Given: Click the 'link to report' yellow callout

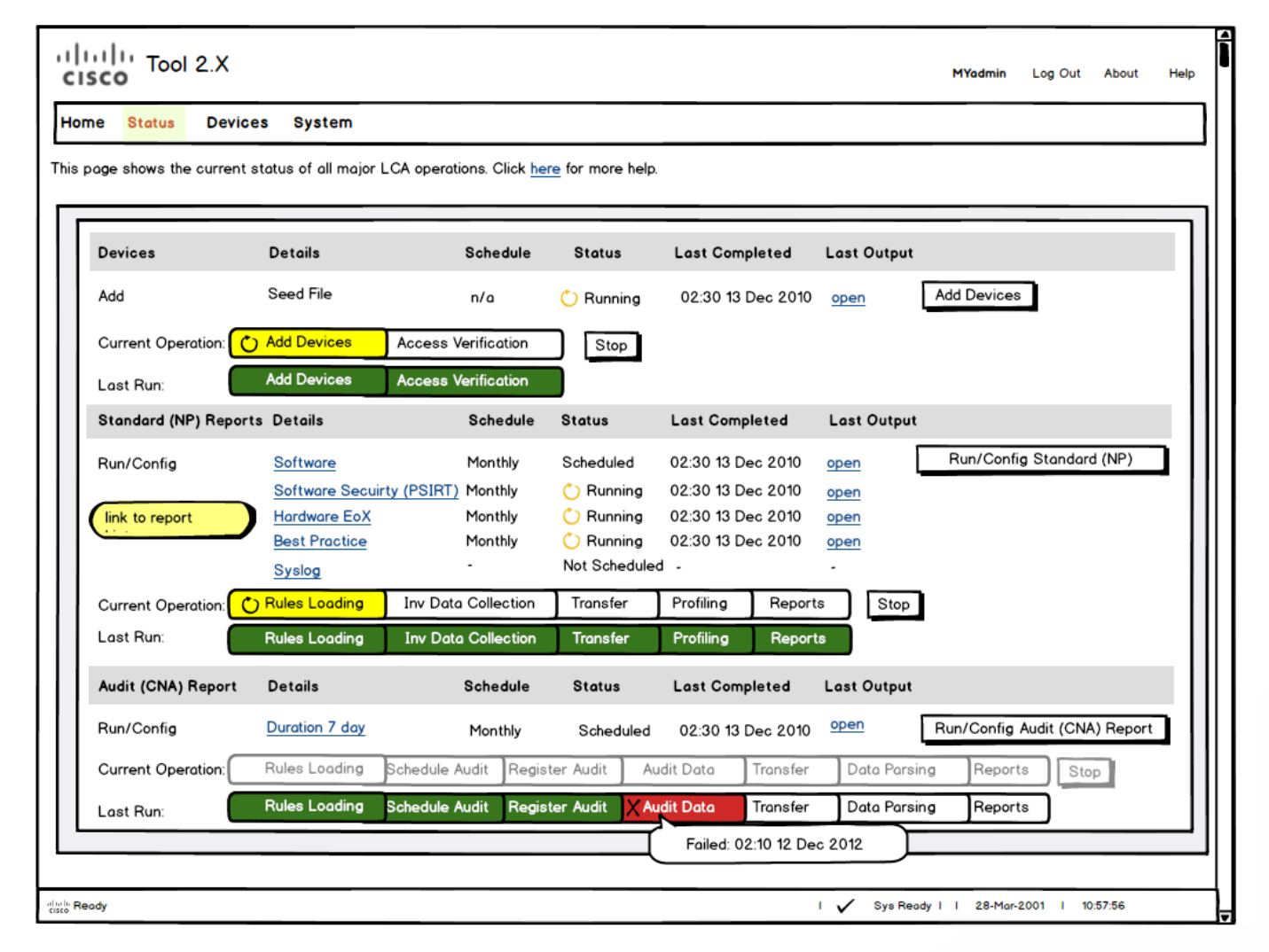Looking at the screenshot, I should [x=173, y=519].
